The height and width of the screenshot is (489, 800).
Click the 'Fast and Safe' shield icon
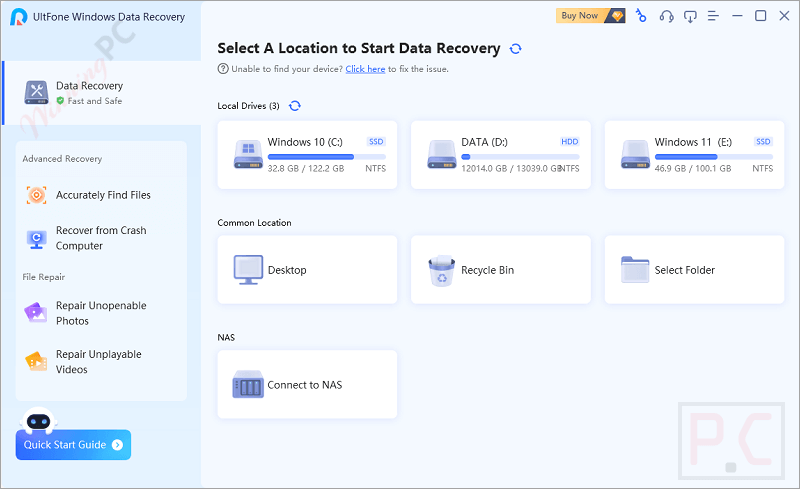click(x=60, y=101)
